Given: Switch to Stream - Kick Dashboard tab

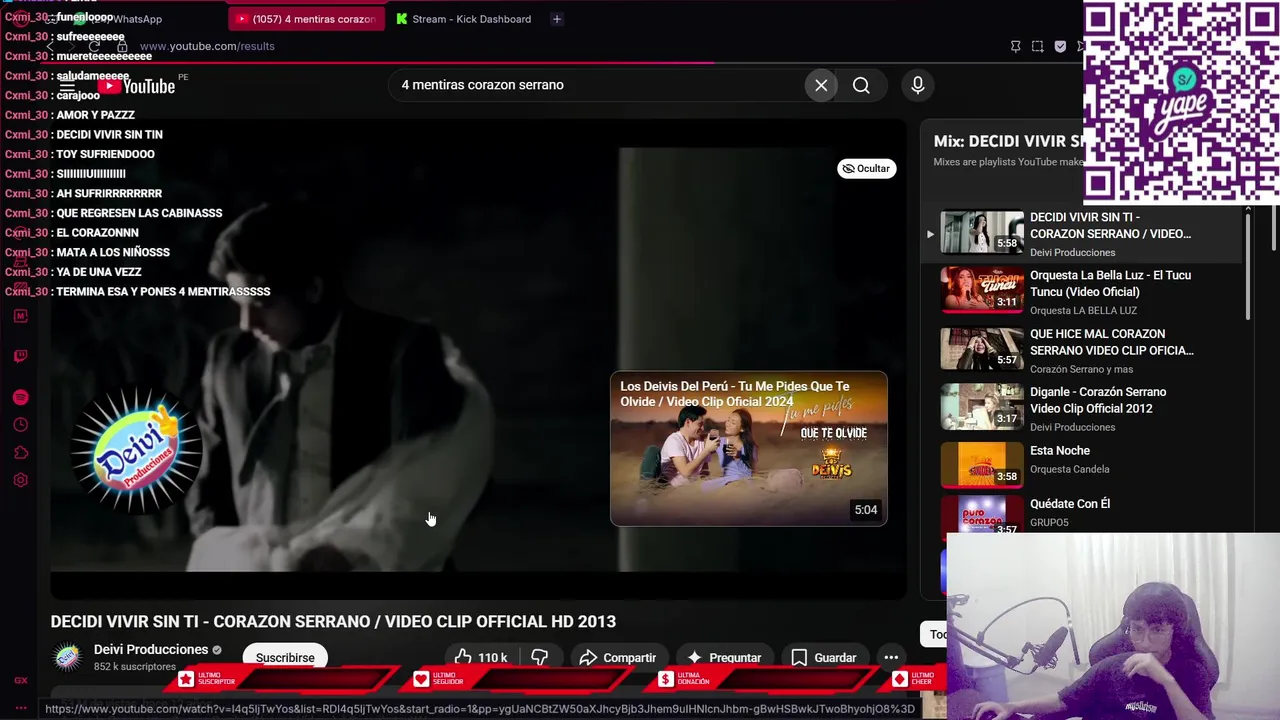Looking at the screenshot, I should point(464,19).
